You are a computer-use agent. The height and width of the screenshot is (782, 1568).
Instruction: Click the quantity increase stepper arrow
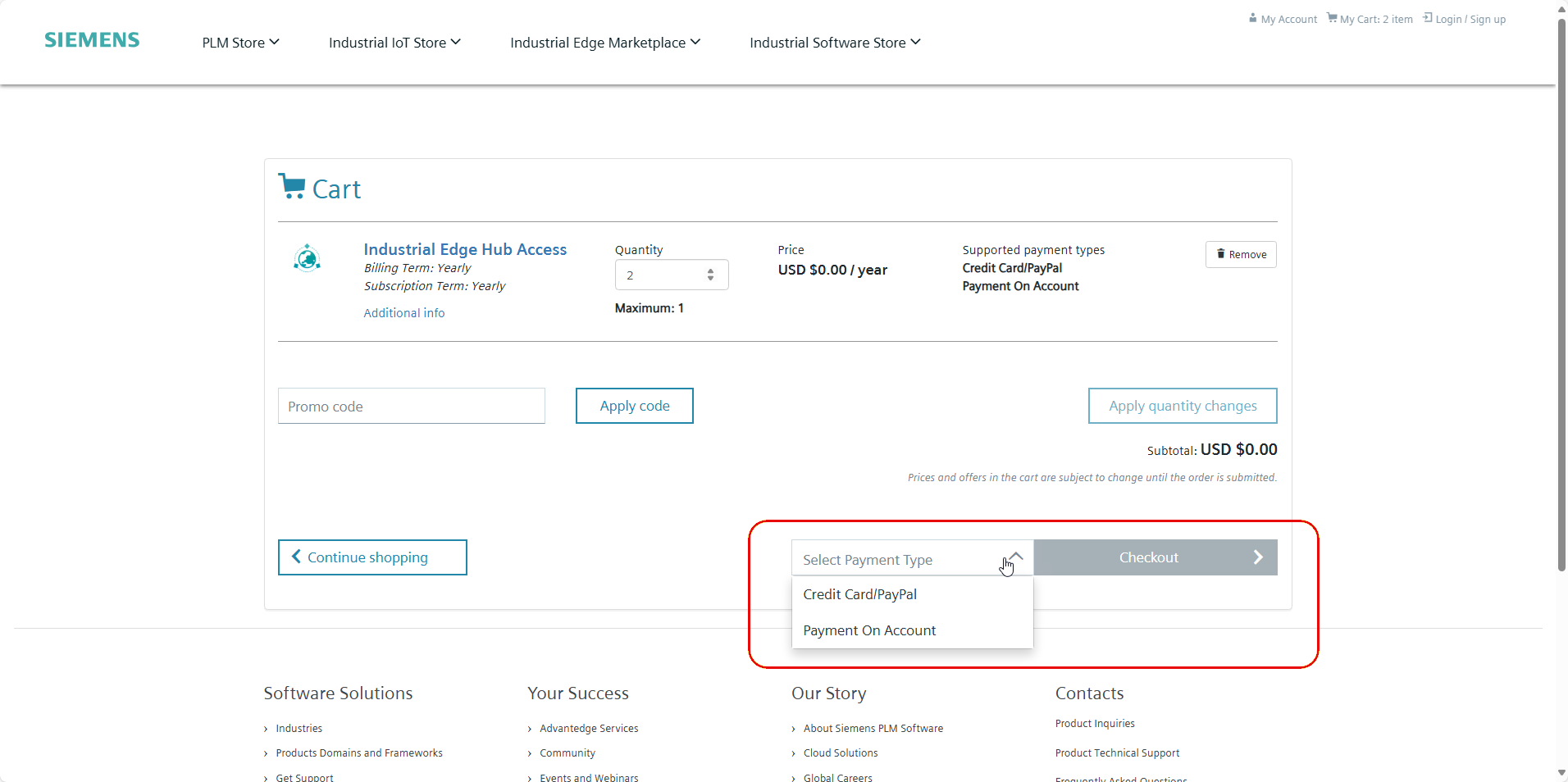tap(710, 271)
